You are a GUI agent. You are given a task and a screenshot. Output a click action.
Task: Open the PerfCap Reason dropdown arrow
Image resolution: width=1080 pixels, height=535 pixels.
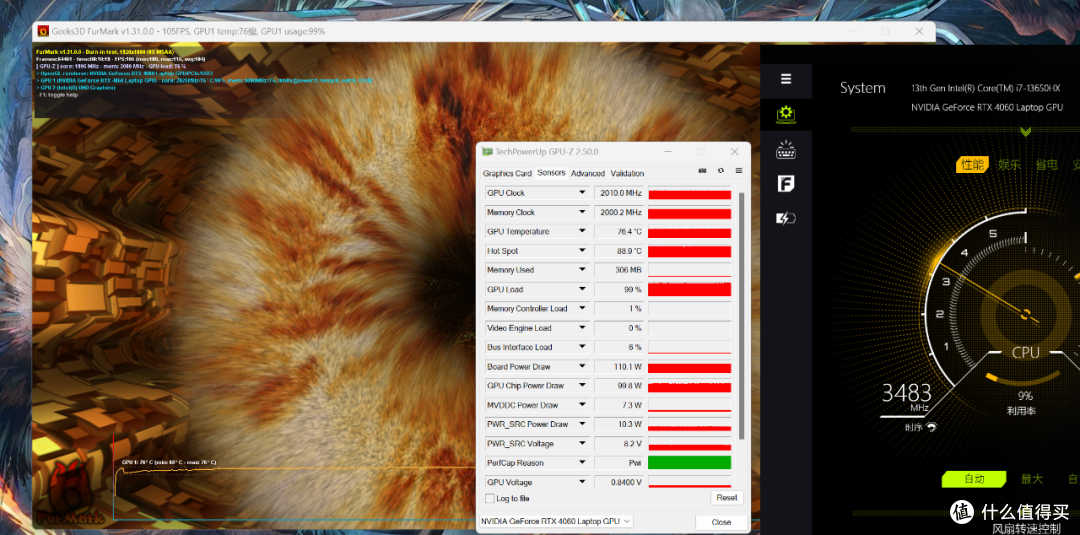click(582, 463)
